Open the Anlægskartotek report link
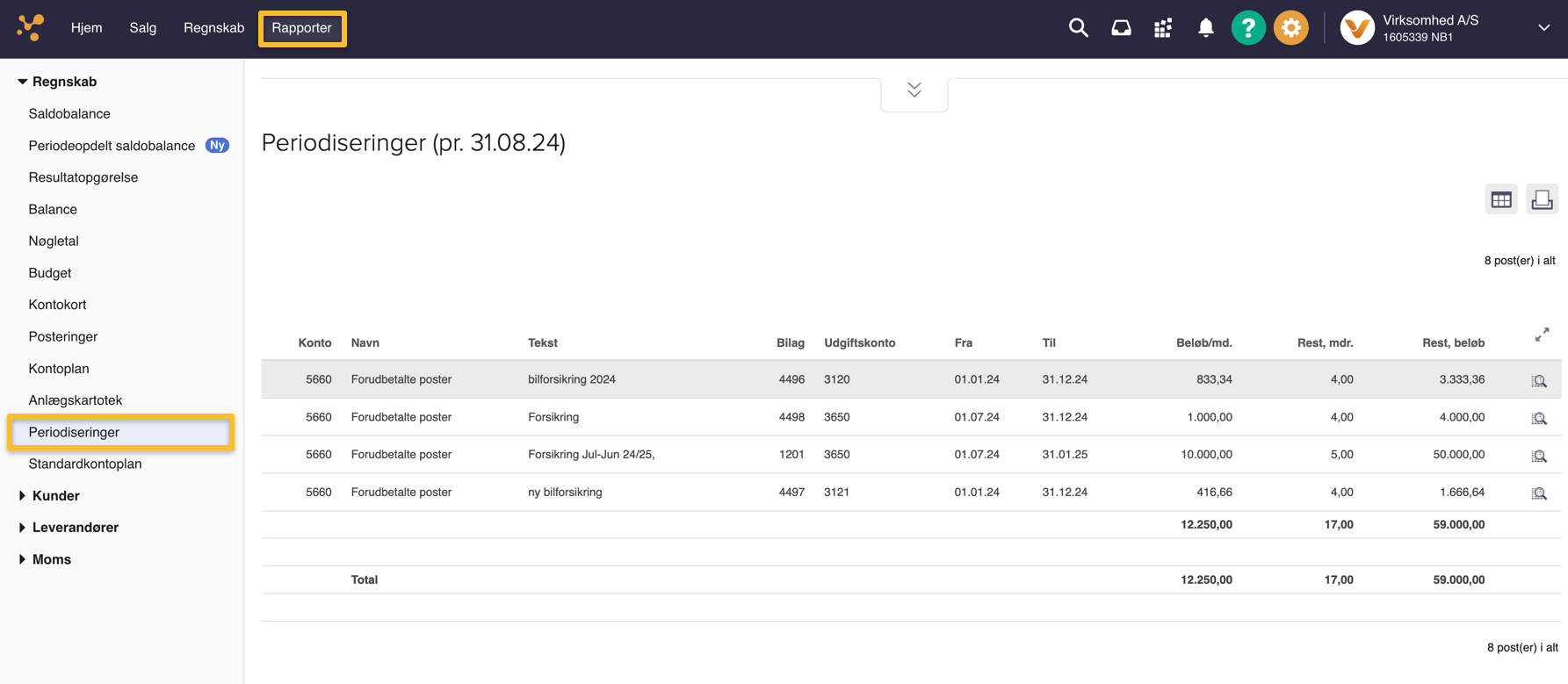1568x684 pixels. click(76, 400)
